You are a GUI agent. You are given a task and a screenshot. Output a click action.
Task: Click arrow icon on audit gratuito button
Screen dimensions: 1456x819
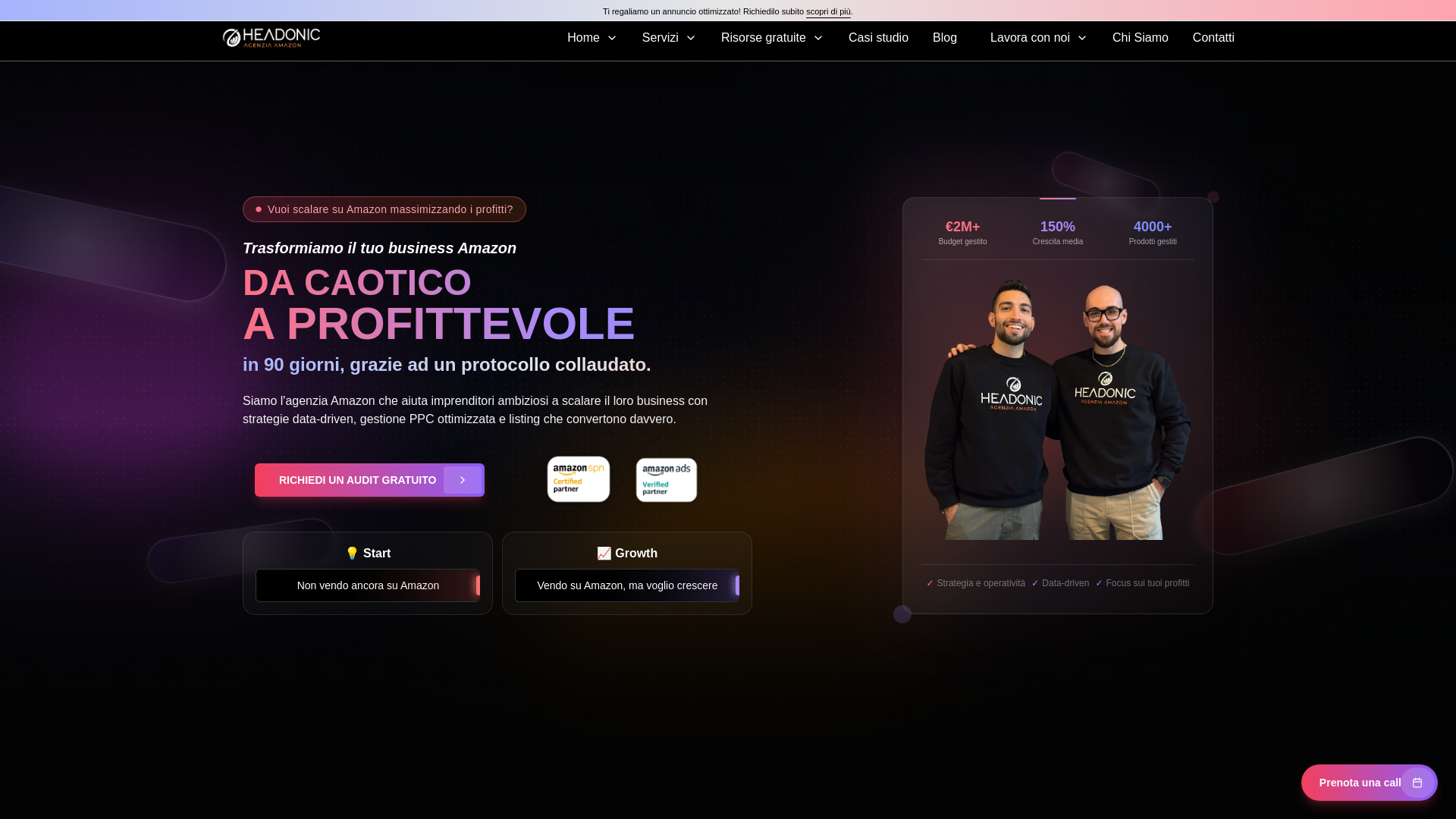(x=462, y=480)
